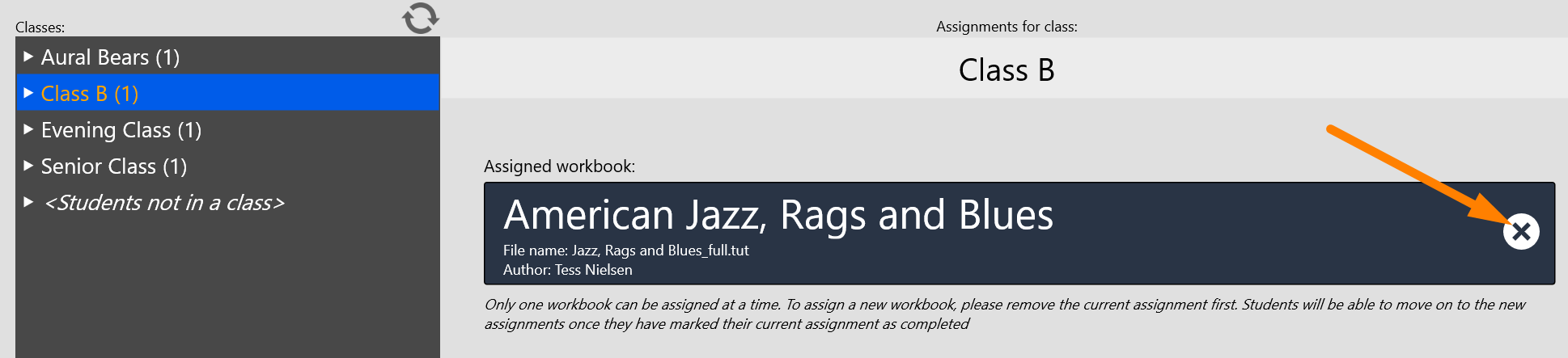1568x358 pixels.
Task: Click the Assignments for class: label
Action: coord(1006,27)
